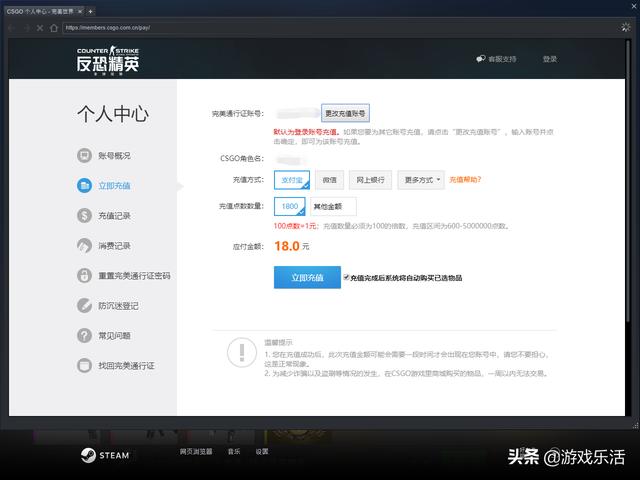
Task: Open 常见问题 in the sidebar
Action: [114, 336]
